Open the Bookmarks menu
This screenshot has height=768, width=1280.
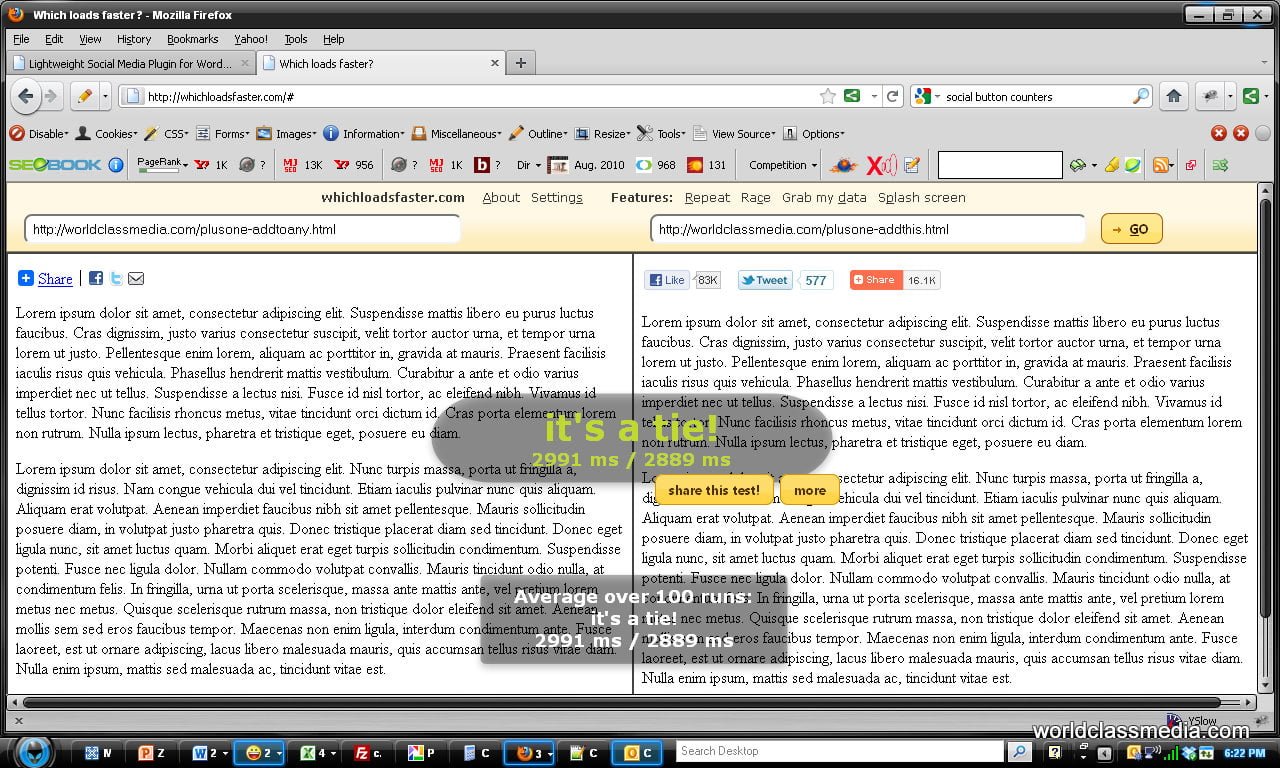pos(192,39)
